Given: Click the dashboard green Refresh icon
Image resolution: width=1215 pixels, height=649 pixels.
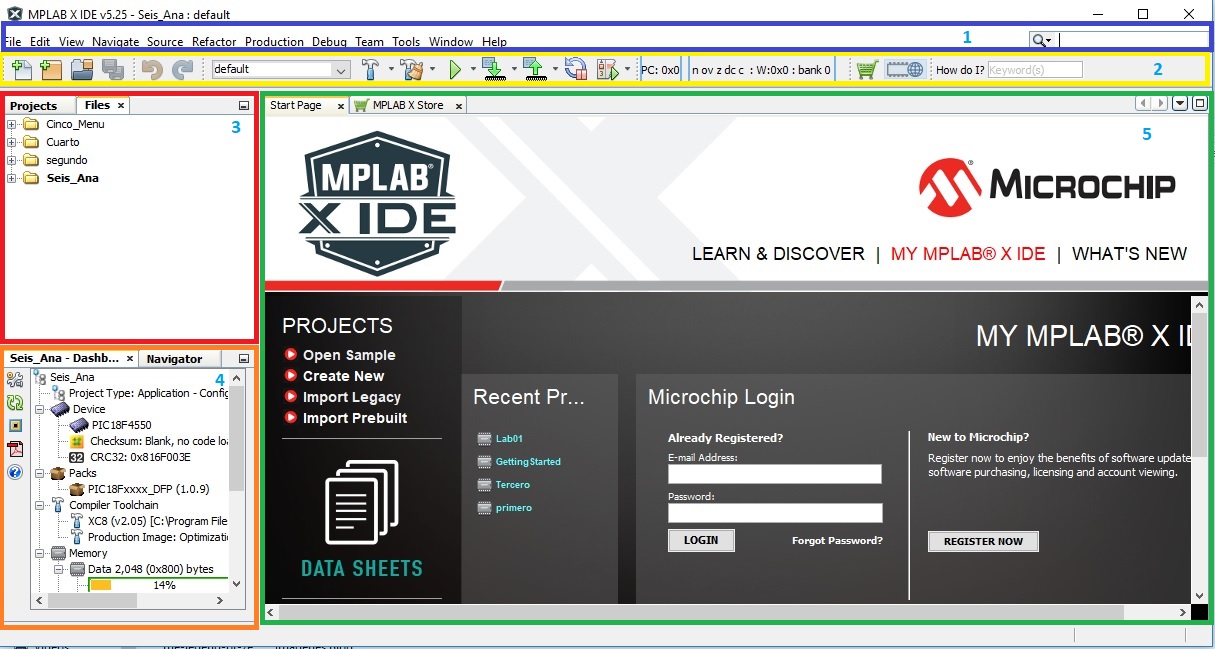Looking at the screenshot, I should click(15, 402).
